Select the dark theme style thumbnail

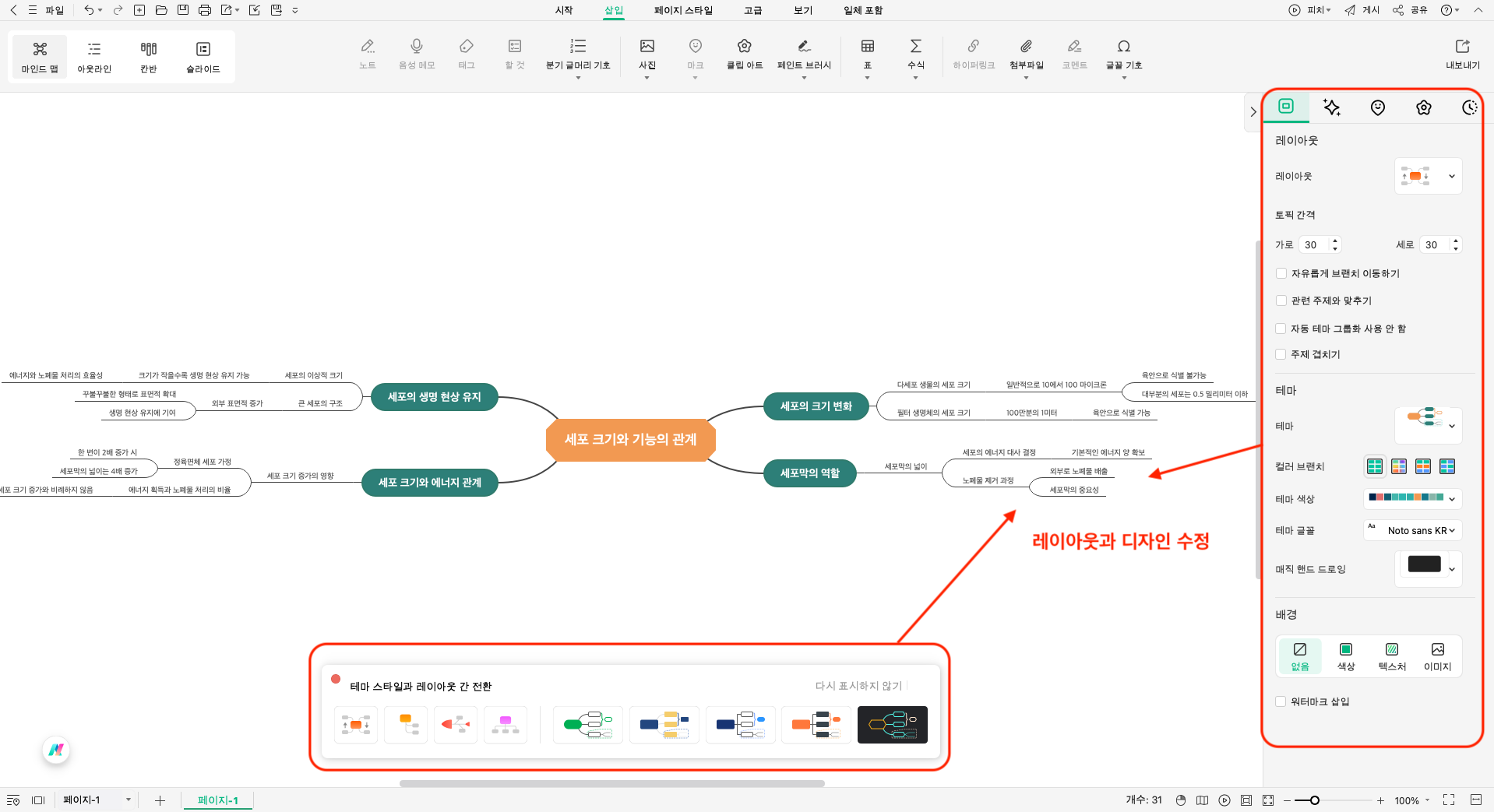coord(892,725)
